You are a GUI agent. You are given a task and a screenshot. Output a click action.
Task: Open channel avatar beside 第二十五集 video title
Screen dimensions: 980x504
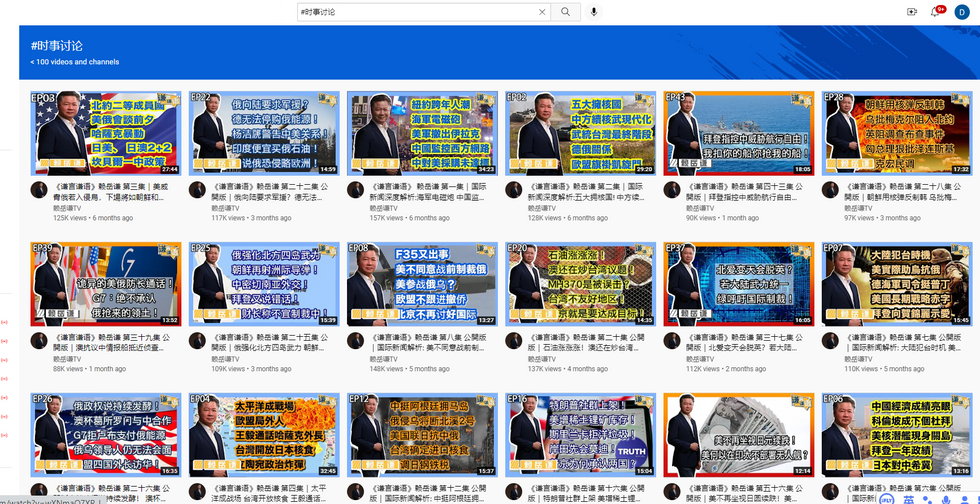tap(197, 341)
